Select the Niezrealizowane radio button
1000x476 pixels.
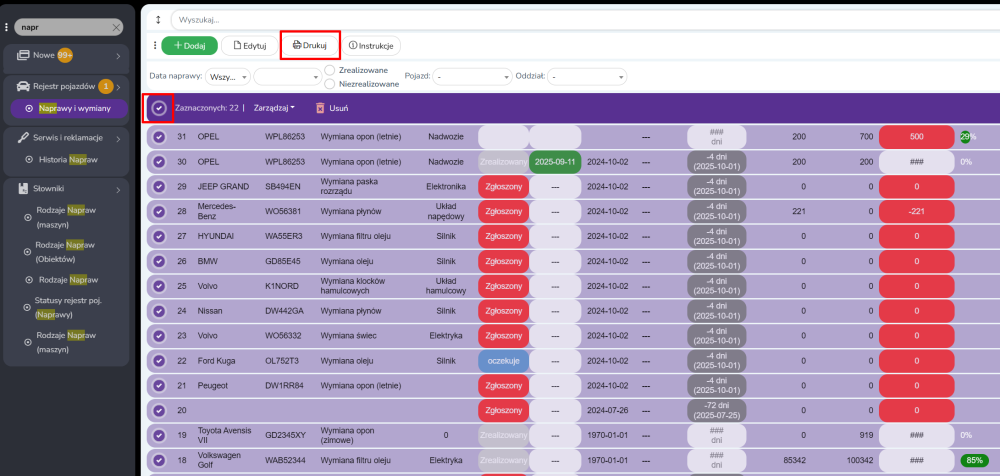click(330, 84)
